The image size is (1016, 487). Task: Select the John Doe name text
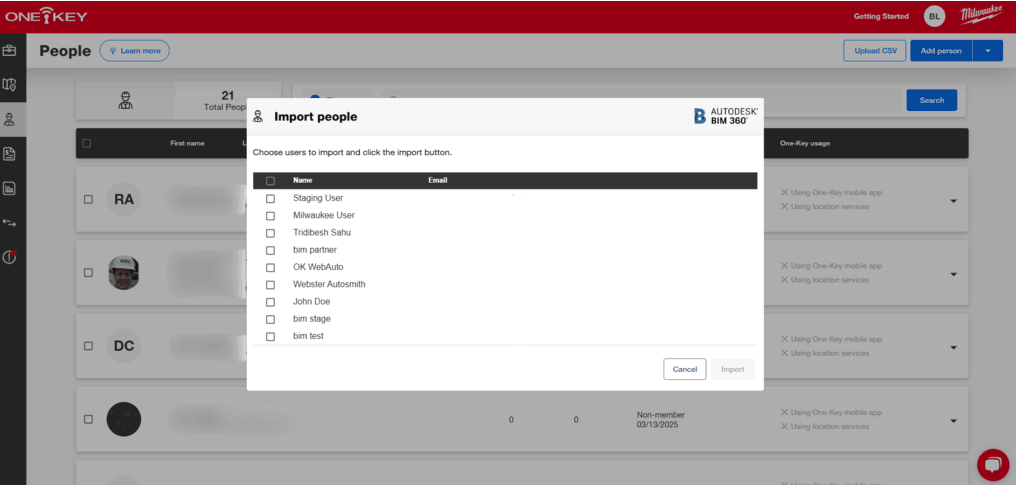click(312, 302)
